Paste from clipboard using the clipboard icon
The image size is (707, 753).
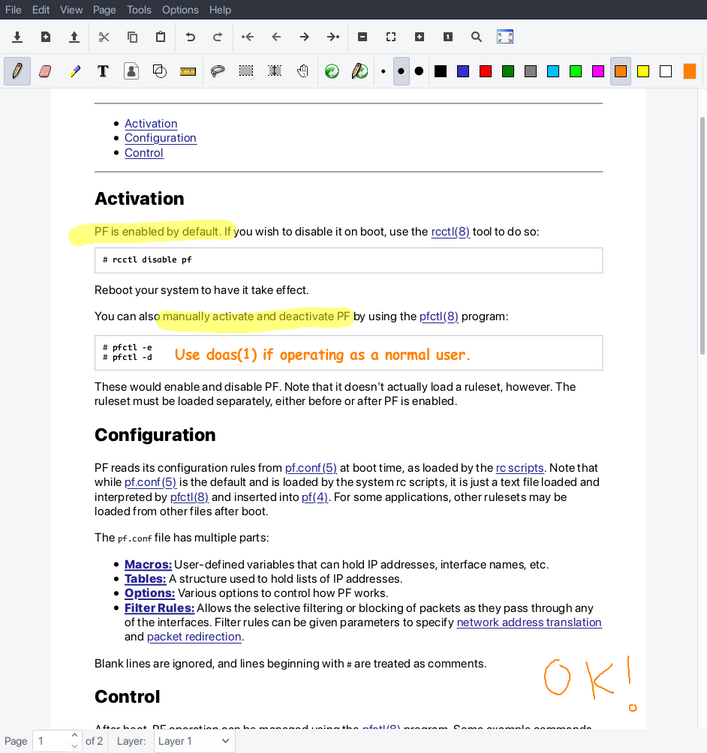click(x=160, y=37)
